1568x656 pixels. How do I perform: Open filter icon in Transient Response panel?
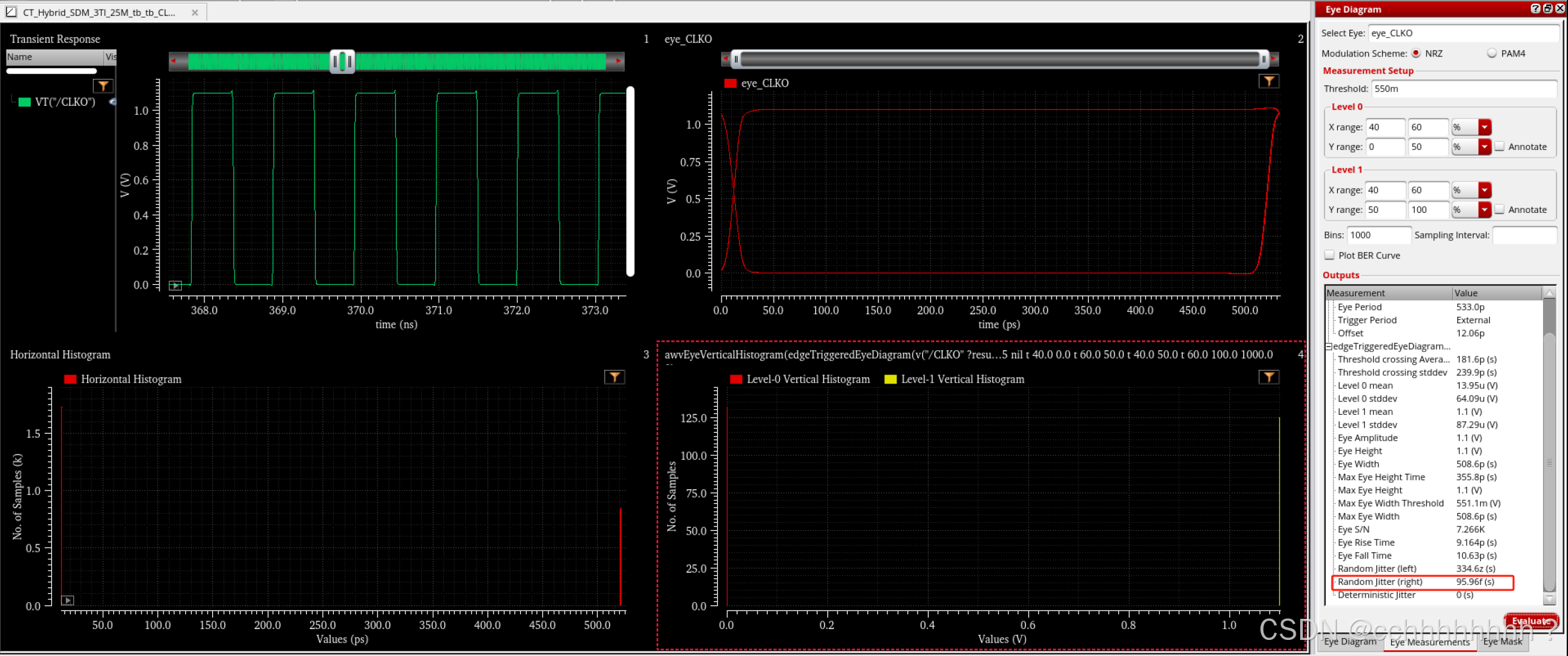[x=103, y=86]
